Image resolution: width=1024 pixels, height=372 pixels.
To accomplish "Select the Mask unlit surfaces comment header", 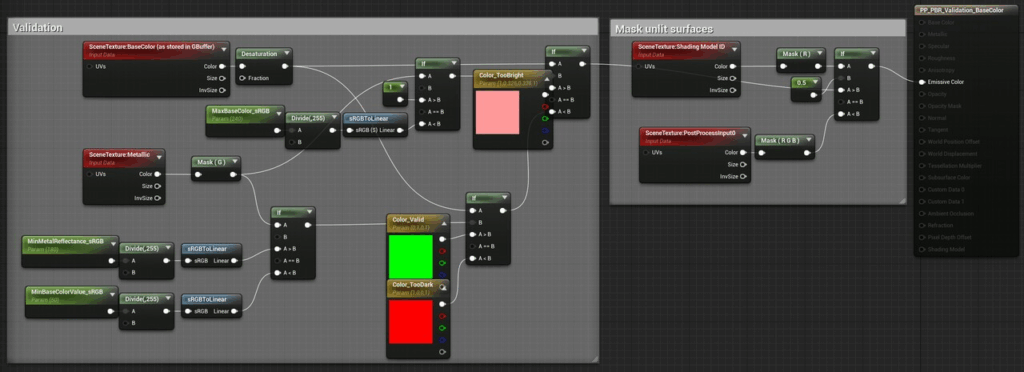I will (x=664, y=29).
